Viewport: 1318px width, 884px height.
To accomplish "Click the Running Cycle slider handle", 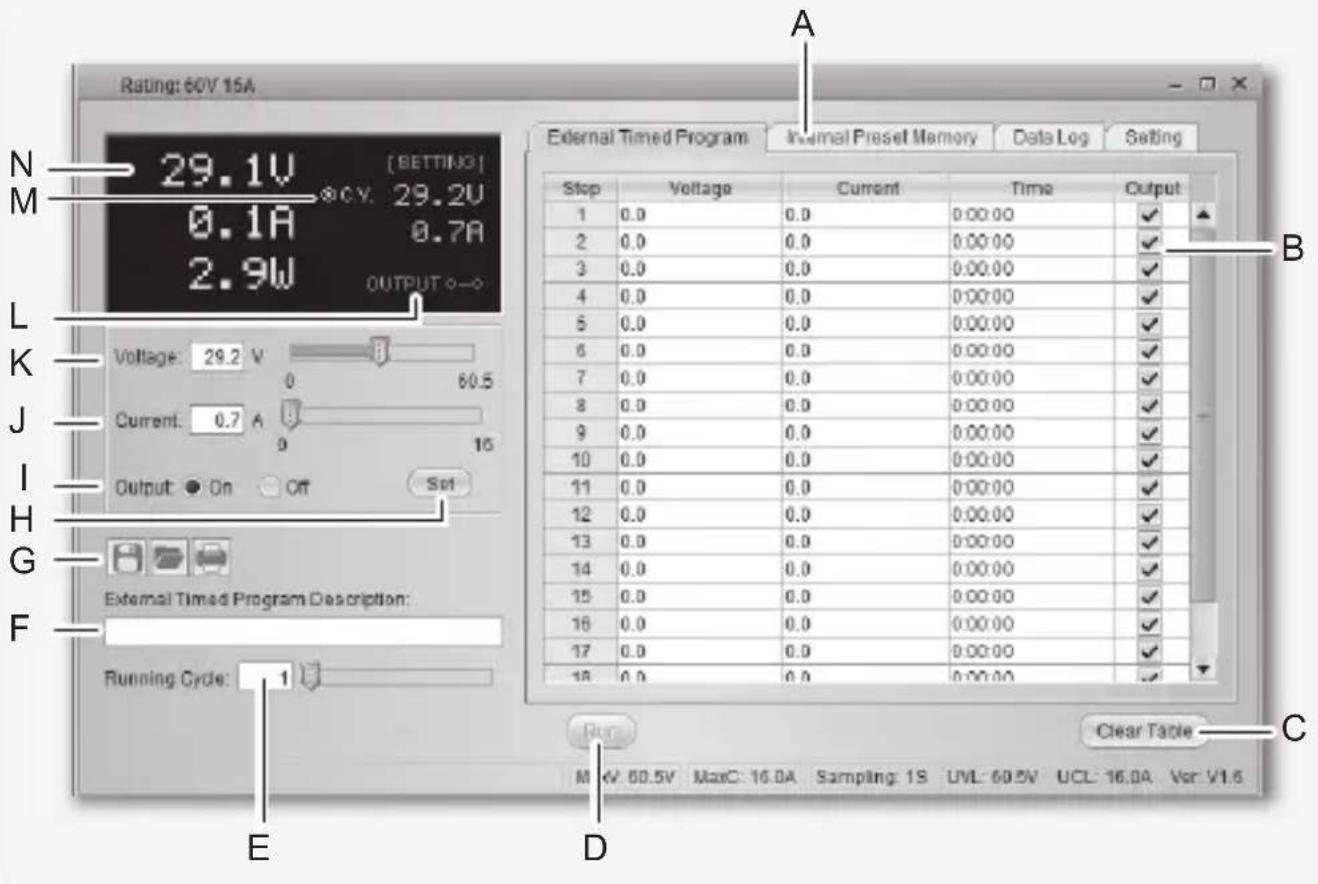I will pyautogui.click(x=311, y=678).
